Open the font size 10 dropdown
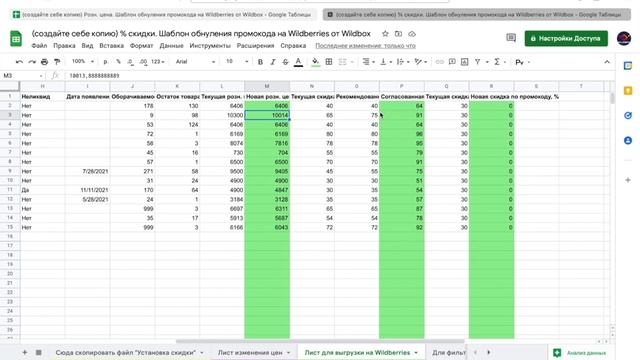The width and height of the screenshot is (640, 360). [237, 62]
